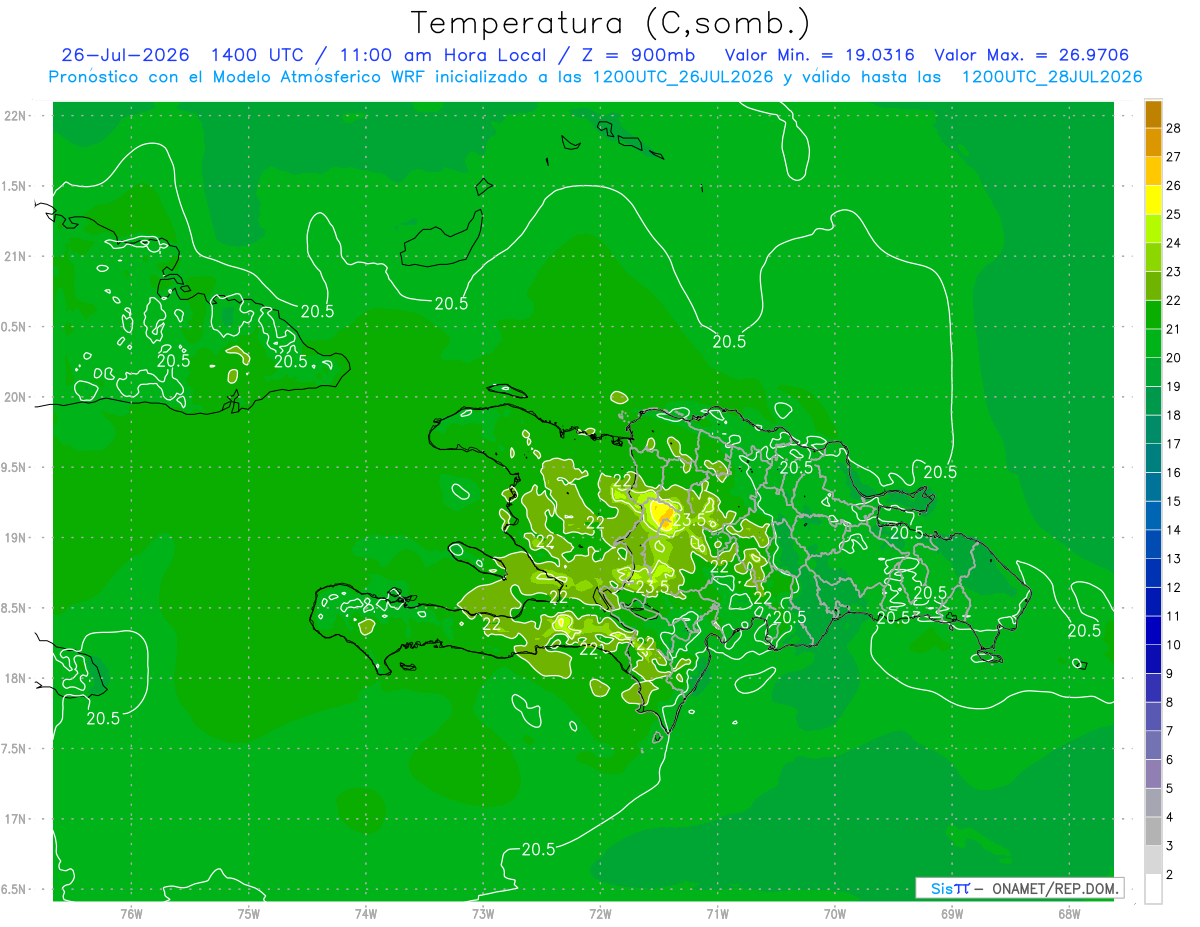The image size is (1200, 927).
Task: Click the "23.5" contour label beside the orange hotspot
Action: tap(689, 520)
